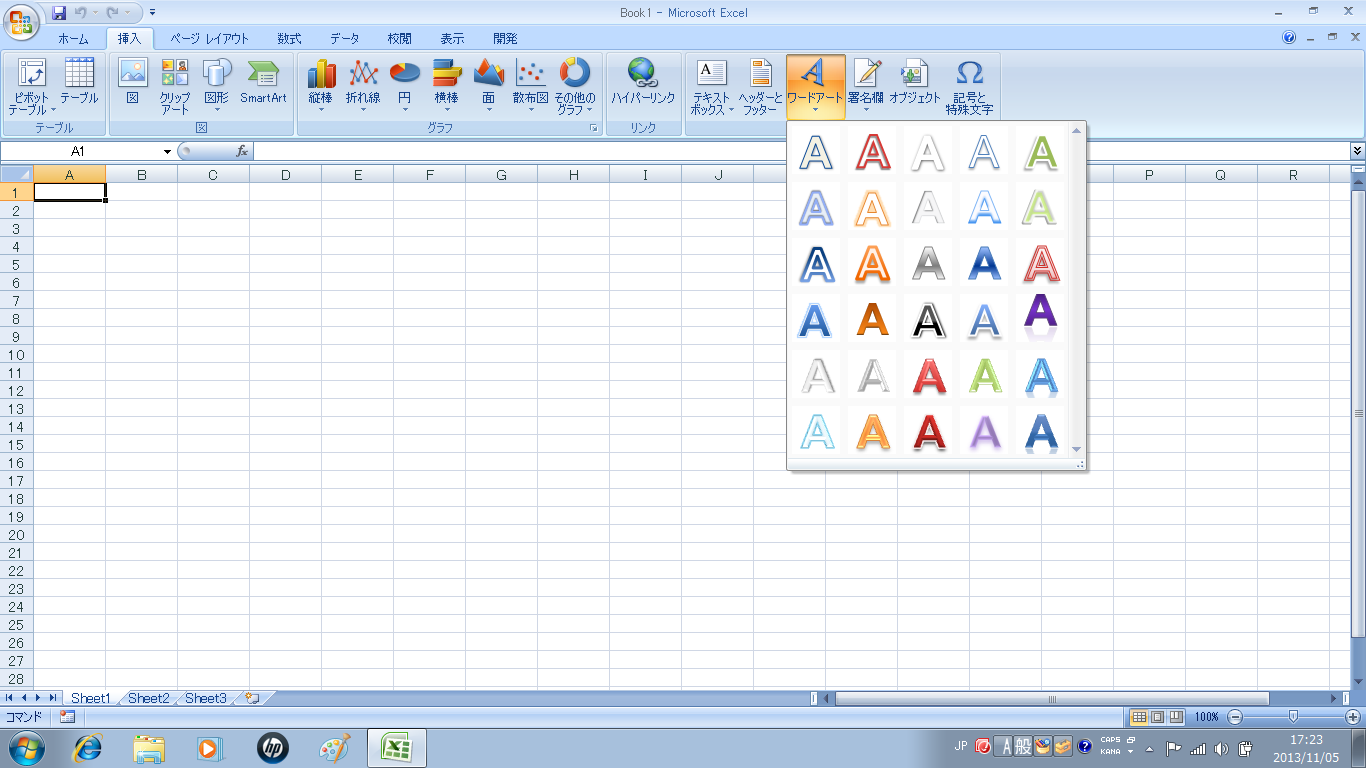
Task: Open the Name Box dropdown arrow
Action: (167, 152)
